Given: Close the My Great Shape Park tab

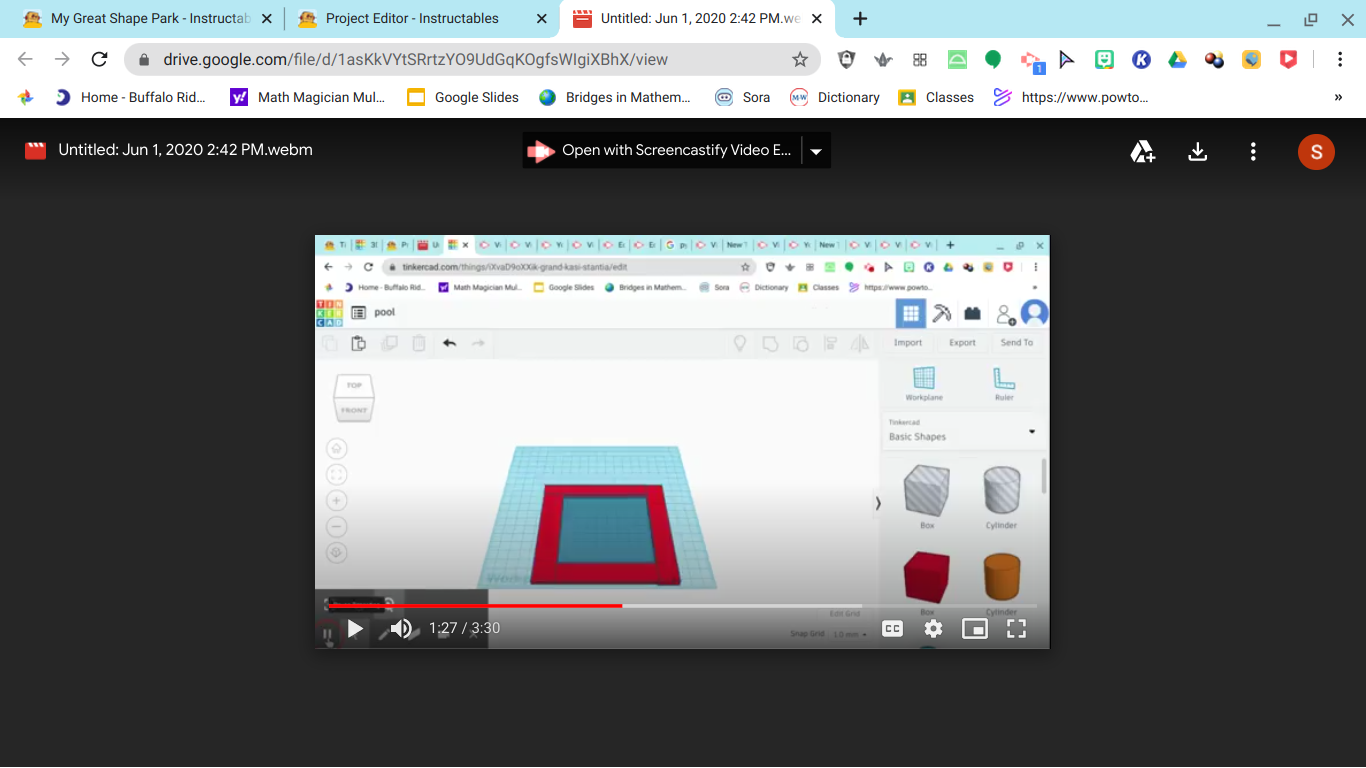Looking at the screenshot, I should coord(267,19).
